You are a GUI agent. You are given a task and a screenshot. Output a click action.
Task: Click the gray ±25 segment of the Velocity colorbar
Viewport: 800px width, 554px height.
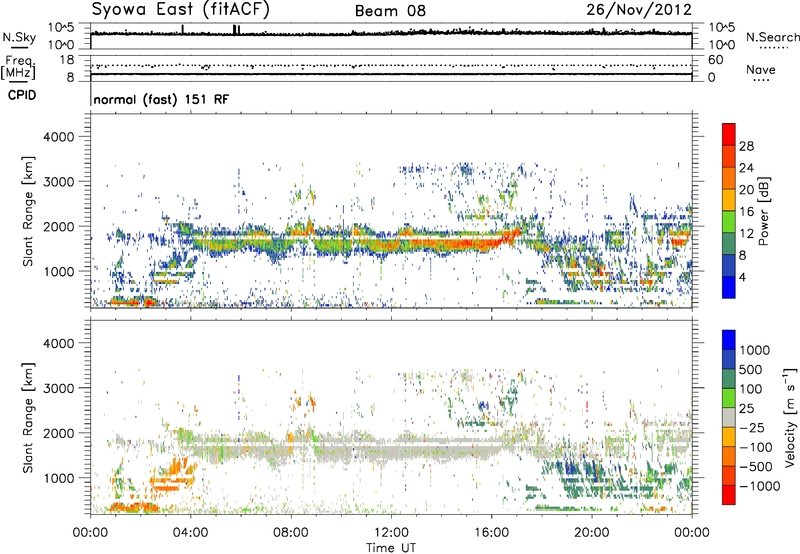729,417
